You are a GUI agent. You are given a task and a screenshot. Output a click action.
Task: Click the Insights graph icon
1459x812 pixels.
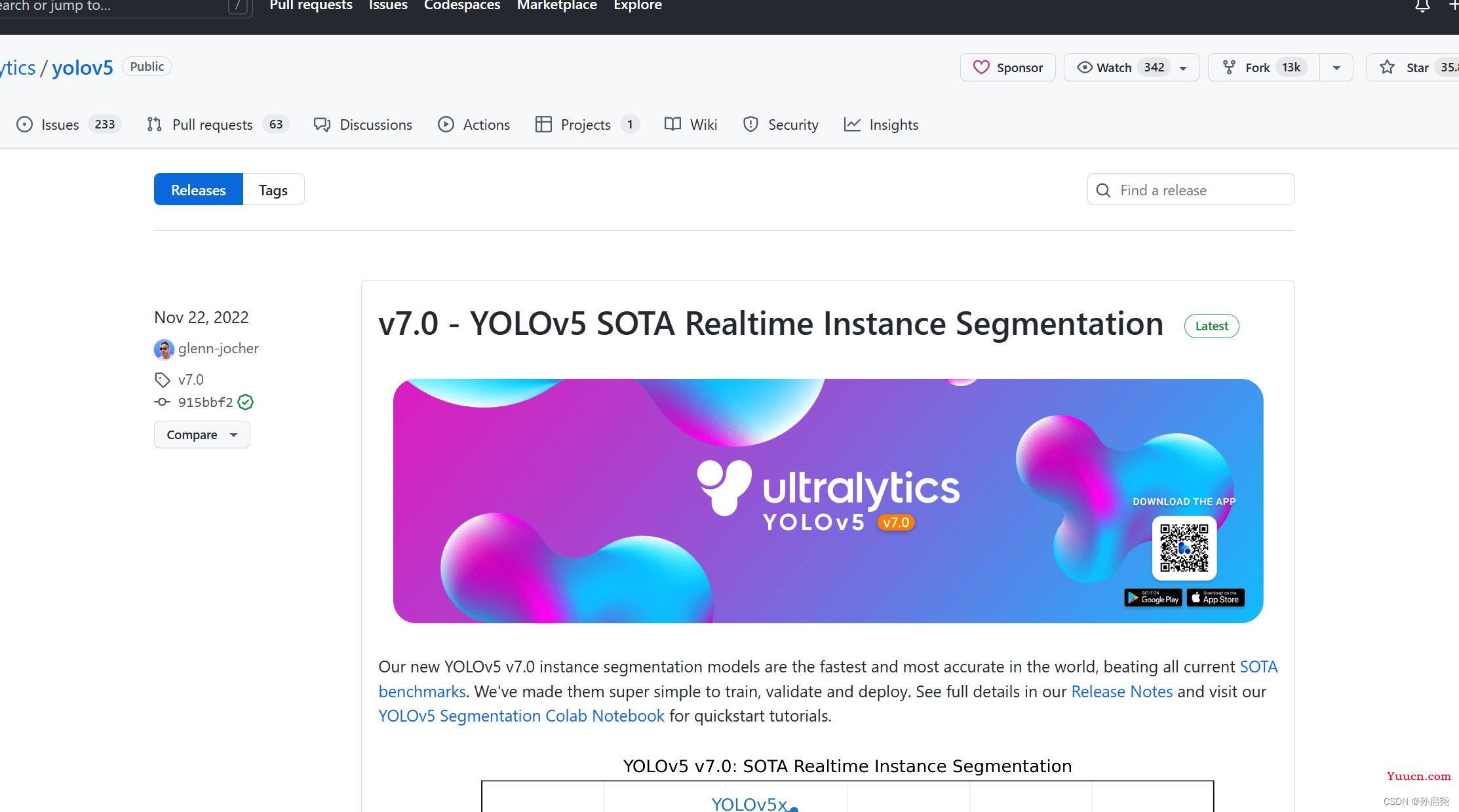[852, 125]
